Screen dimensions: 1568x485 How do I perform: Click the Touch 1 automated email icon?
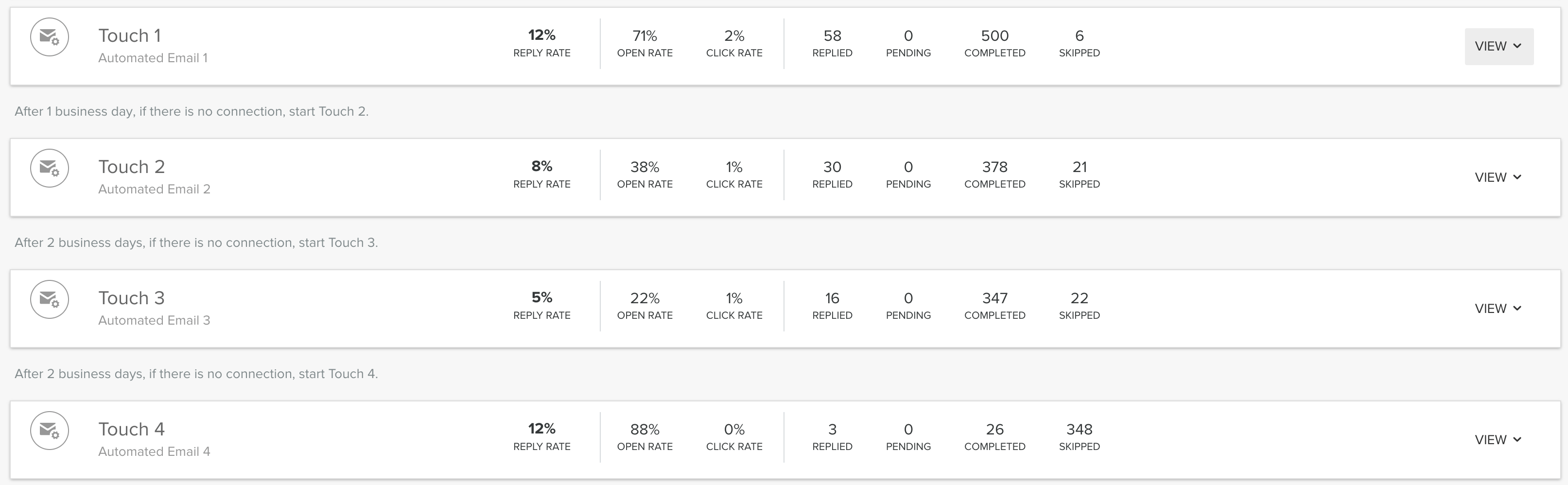49,37
